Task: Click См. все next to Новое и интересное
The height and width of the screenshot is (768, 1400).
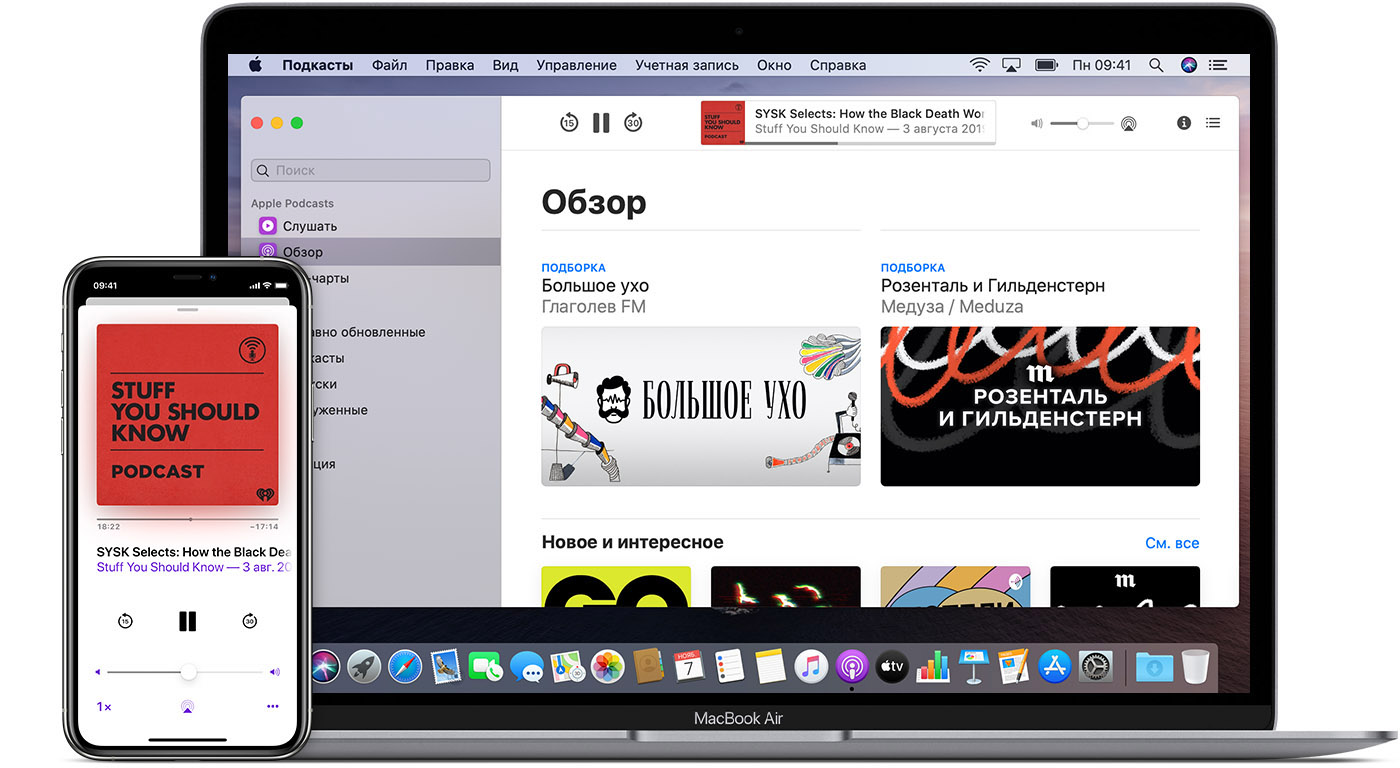Action: [1172, 543]
